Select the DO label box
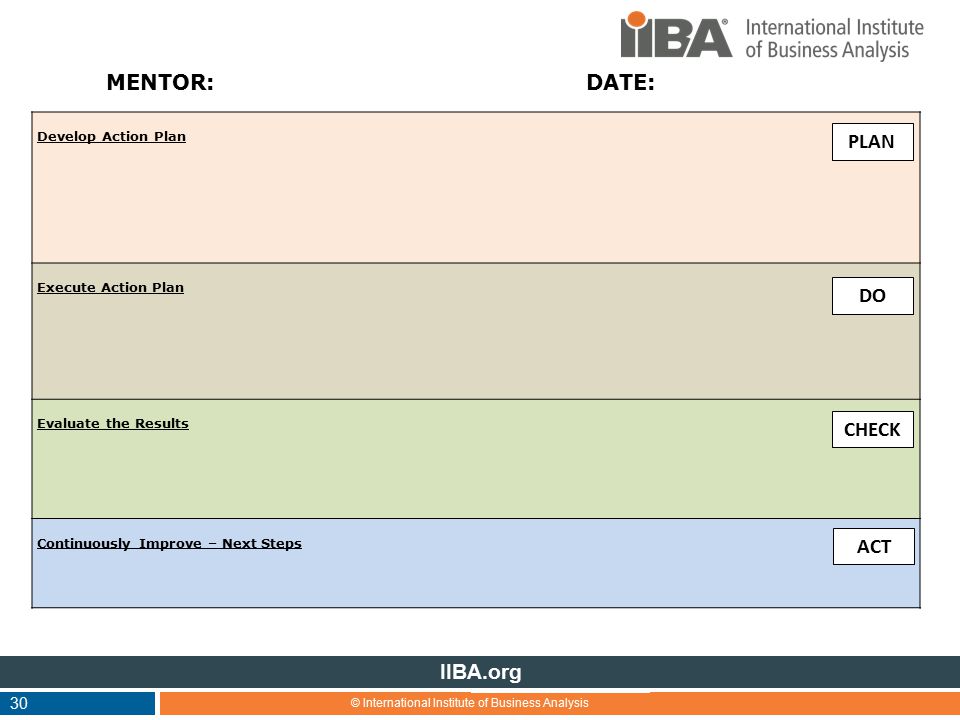 872,296
